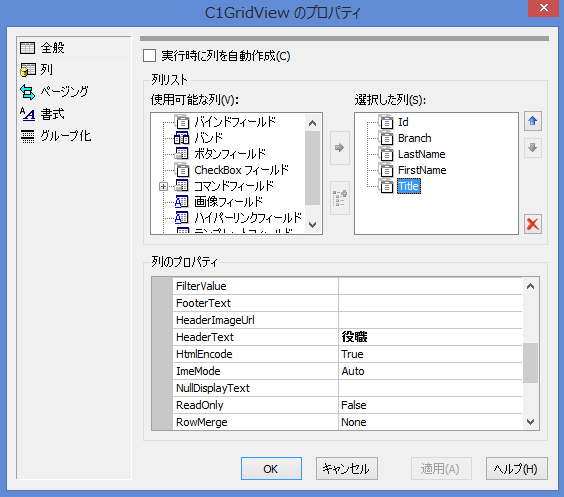The image size is (564, 497).
Task: Click the icon next to Branch column
Action: (x=386, y=138)
